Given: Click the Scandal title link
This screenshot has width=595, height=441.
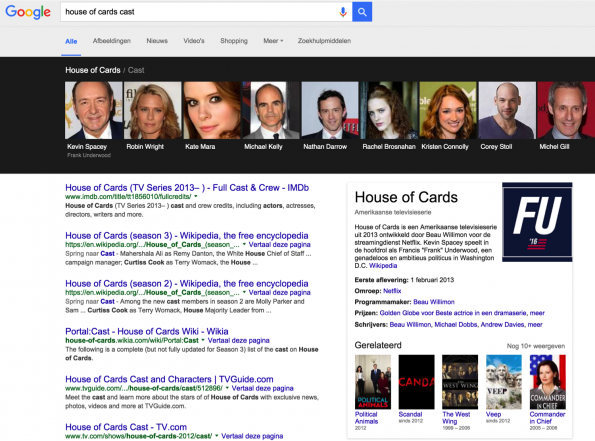Looking at the screenshot, I should tap(410, 414).
